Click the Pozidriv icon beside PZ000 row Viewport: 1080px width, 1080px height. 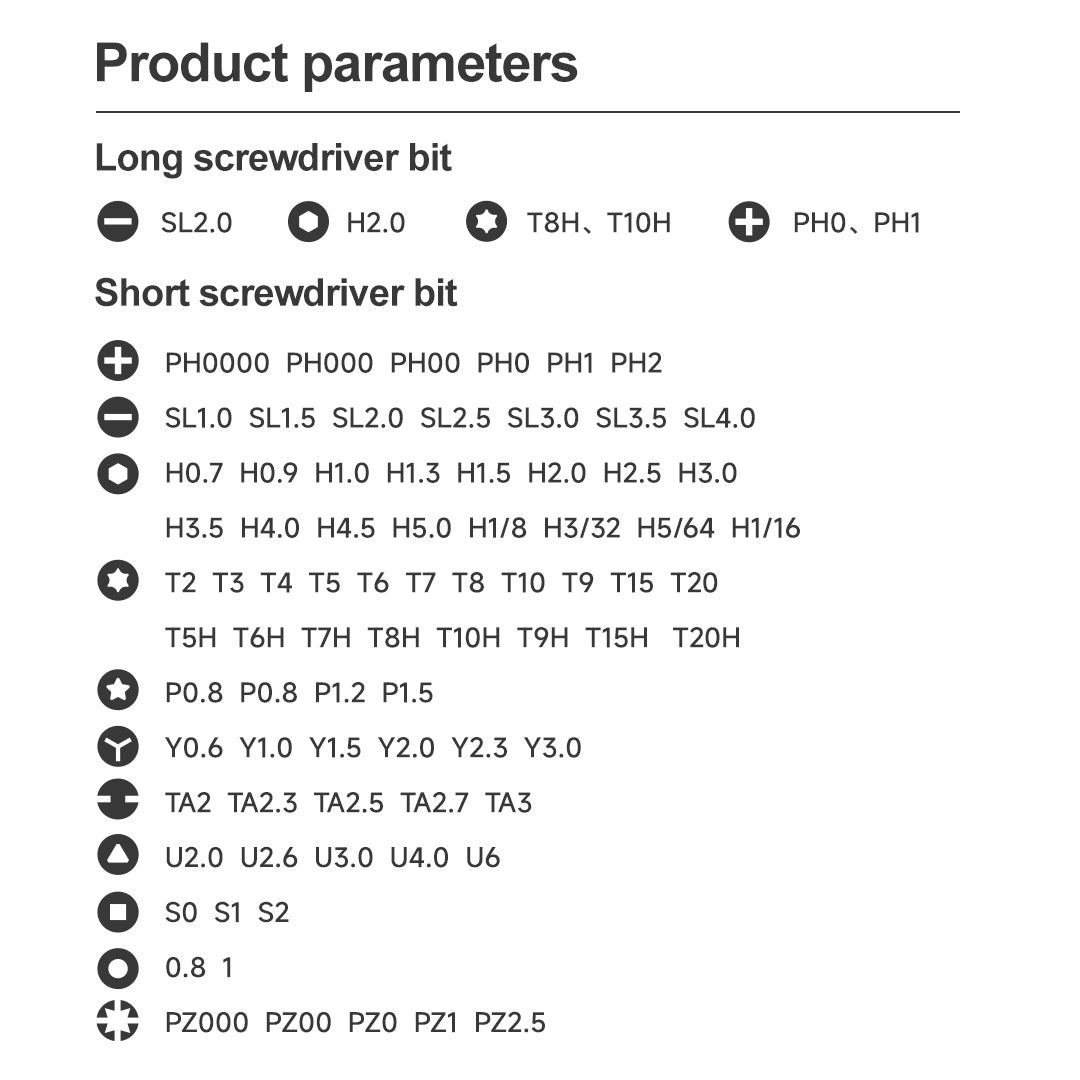(118, 1021)
